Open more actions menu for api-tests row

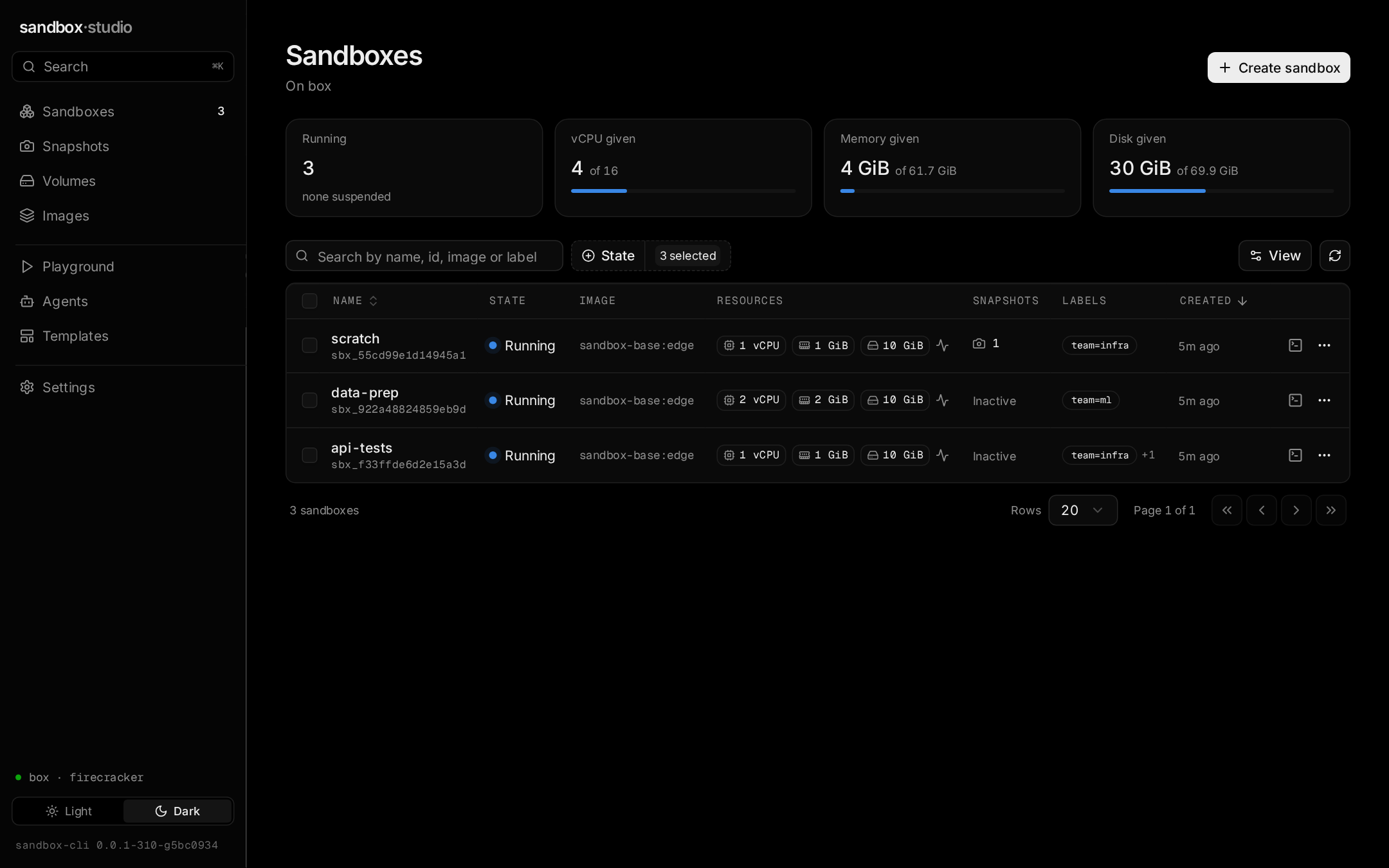pos(1324,455)
